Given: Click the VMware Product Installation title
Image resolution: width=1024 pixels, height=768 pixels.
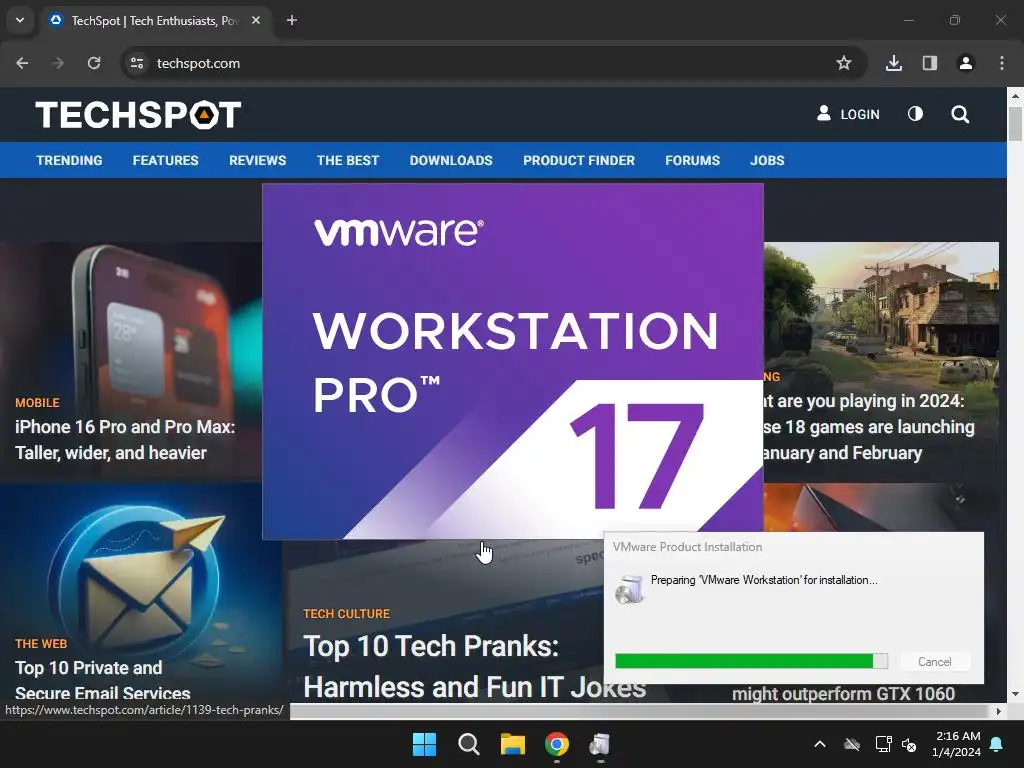Looking at the screenshot, I should point(687,547).
